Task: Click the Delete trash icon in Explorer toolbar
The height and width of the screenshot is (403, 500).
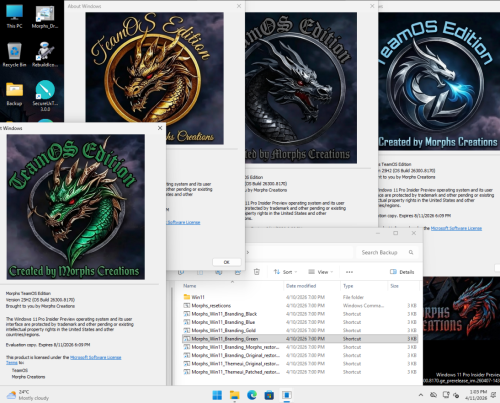Action: 257,272
